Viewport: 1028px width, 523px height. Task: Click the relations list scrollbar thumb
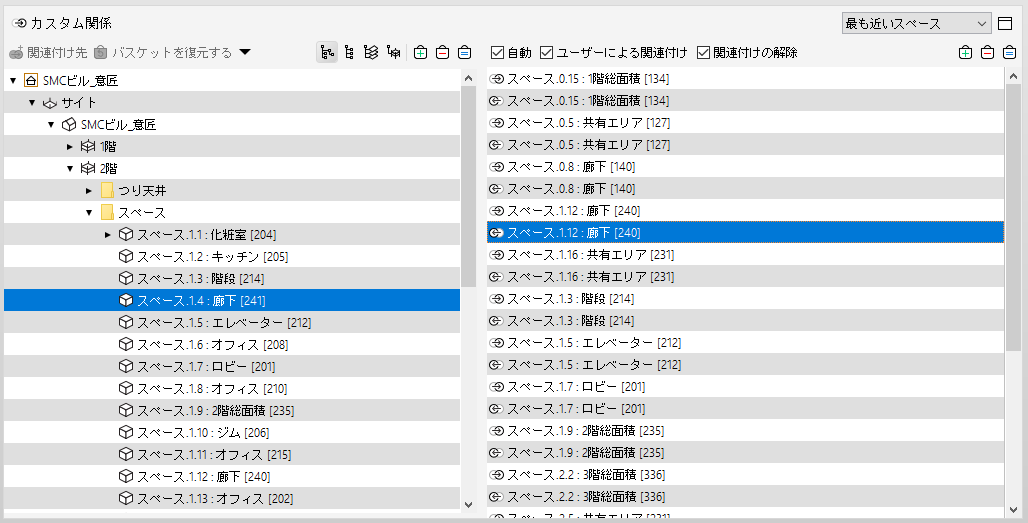[1013, 217]
